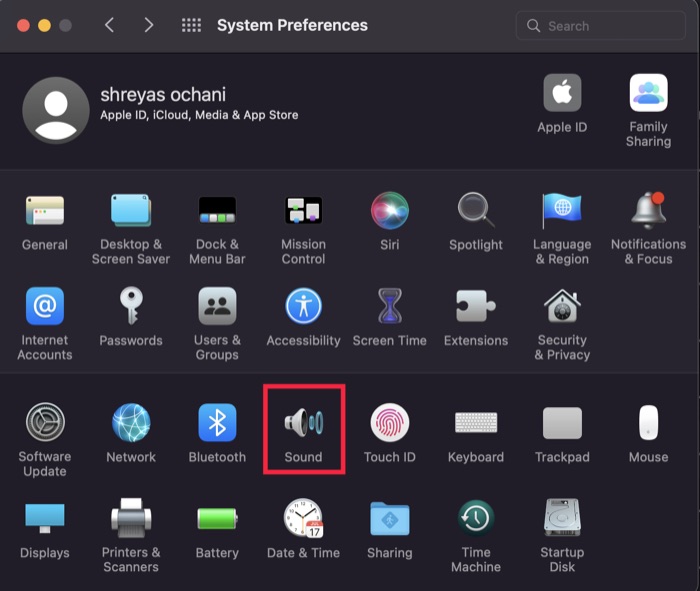Go back with the left arrow
This screenshot has height=591, width=700.
(109, 25)
